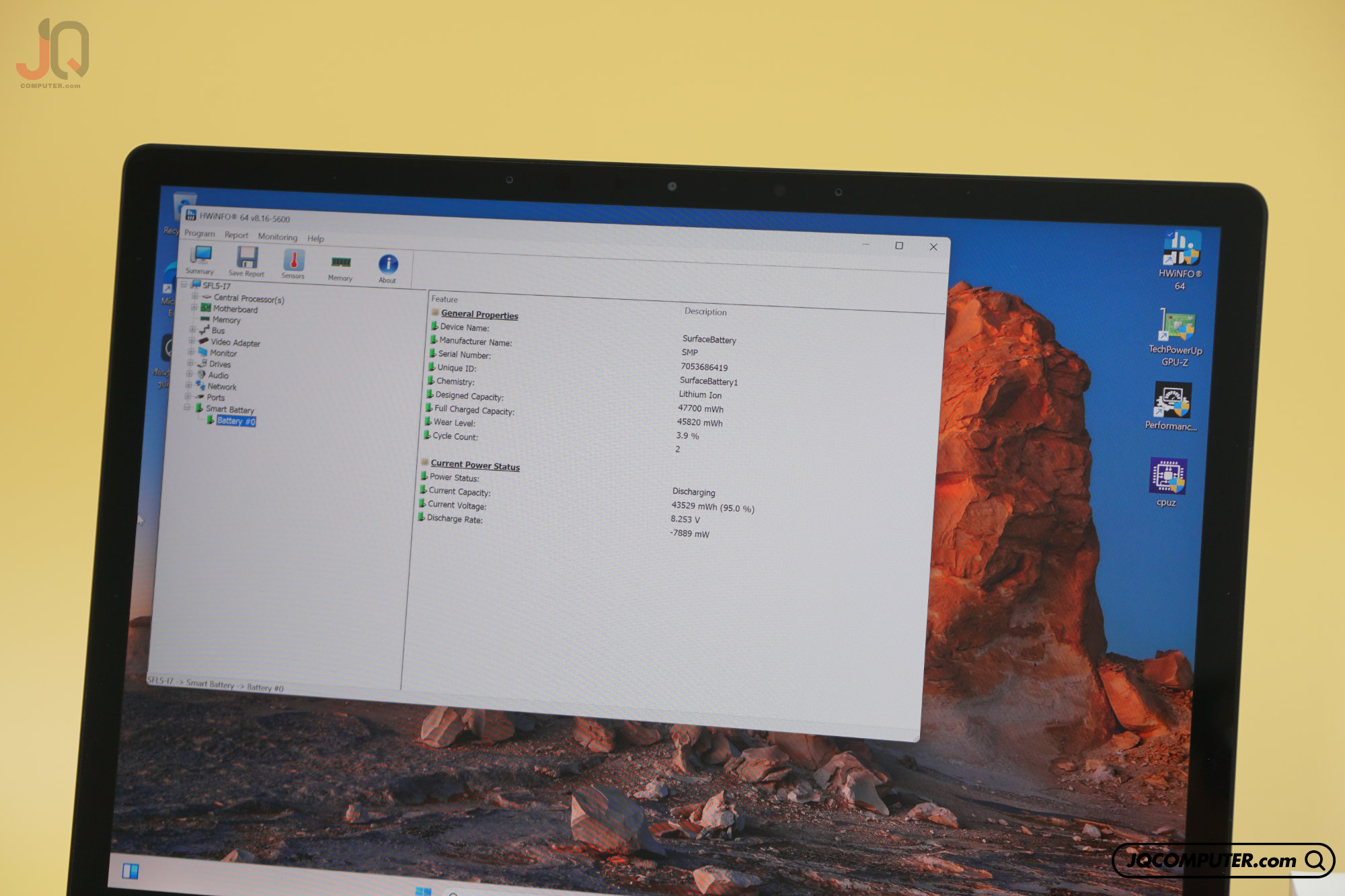Viewport: 1345px width, 896px height.
Task: Expand the Audio tree node
Action: point(190,374)
